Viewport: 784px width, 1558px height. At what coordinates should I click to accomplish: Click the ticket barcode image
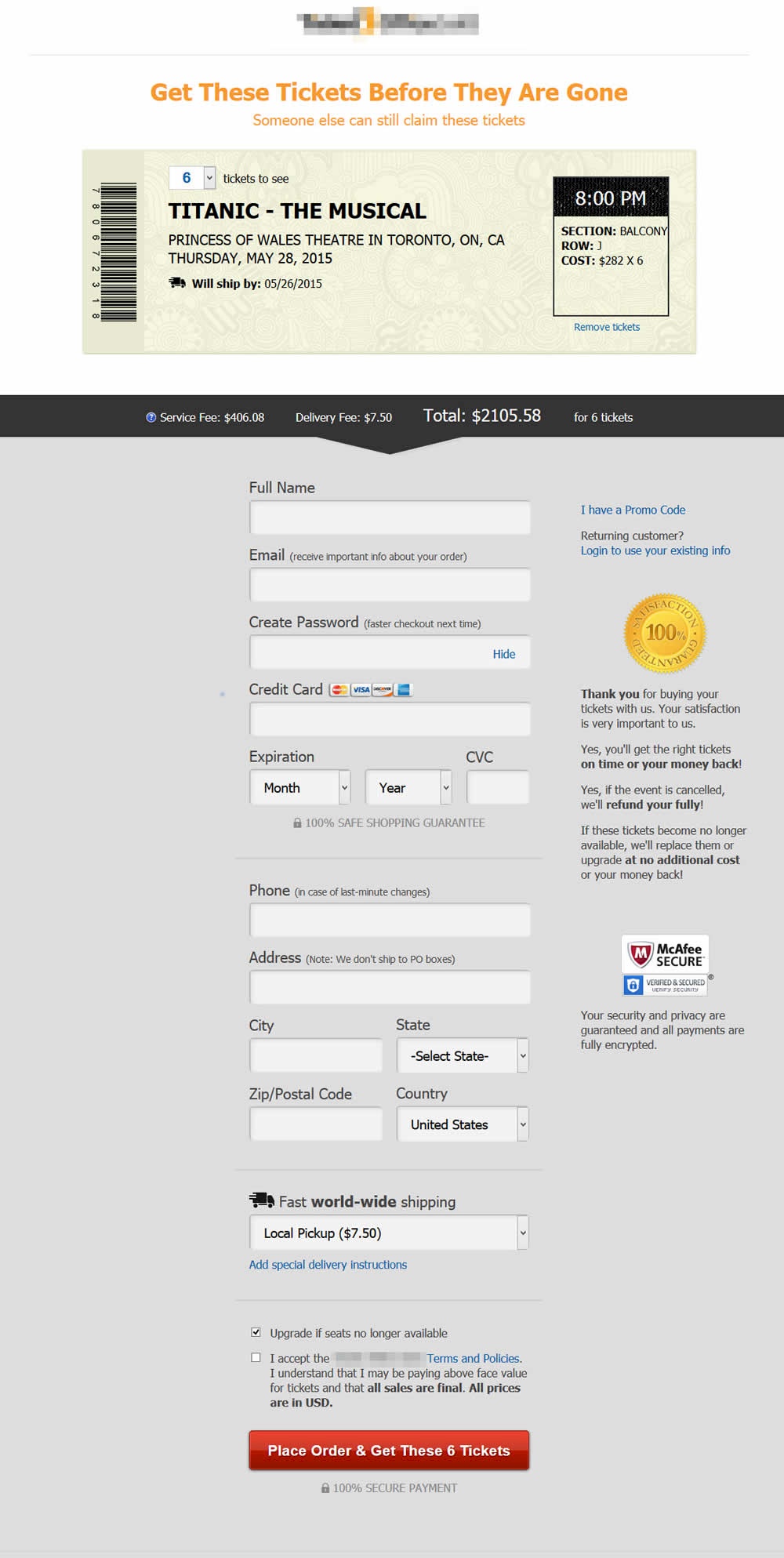click(118, 252)
